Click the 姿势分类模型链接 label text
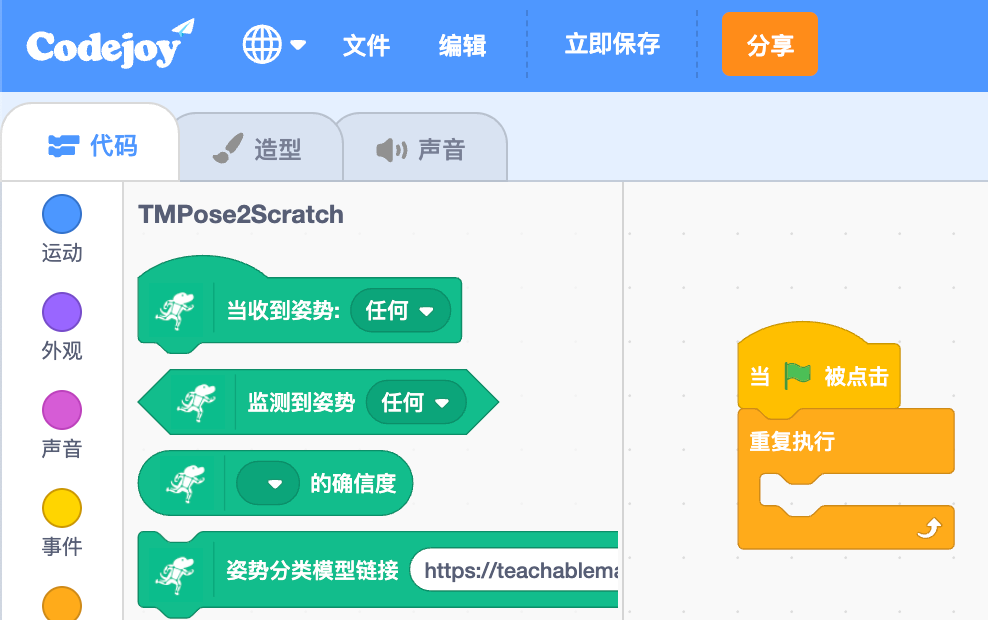Image resolution: width=988 pixels, height=620 pixels. click(313, 570)
